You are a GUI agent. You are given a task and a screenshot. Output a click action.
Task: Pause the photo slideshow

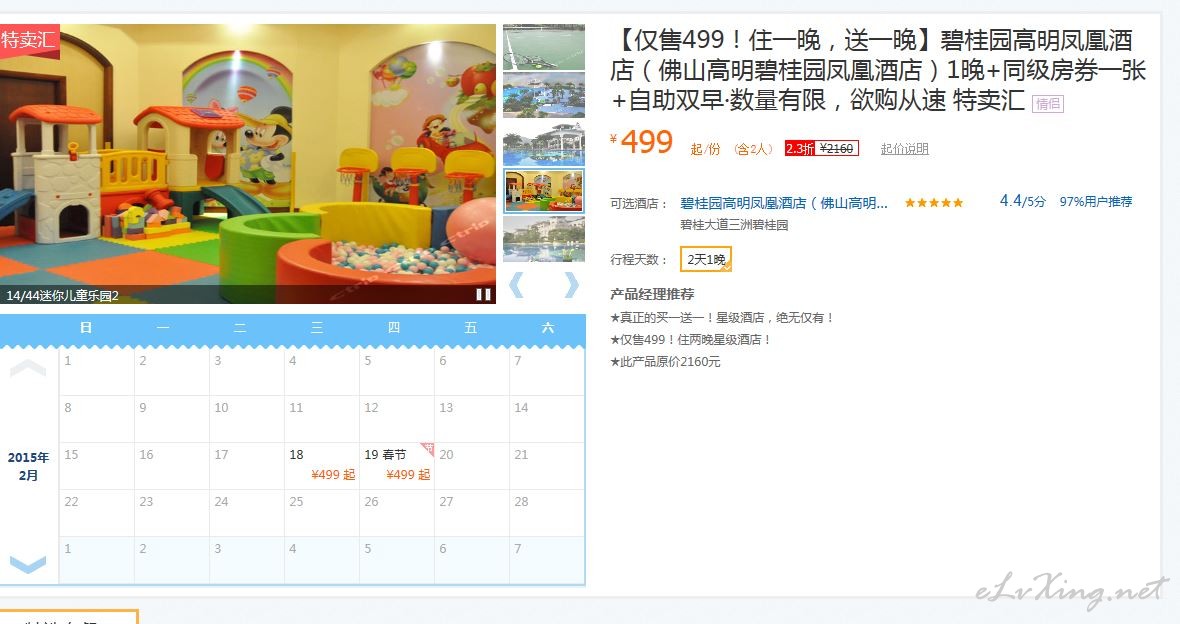pos(483,294)
